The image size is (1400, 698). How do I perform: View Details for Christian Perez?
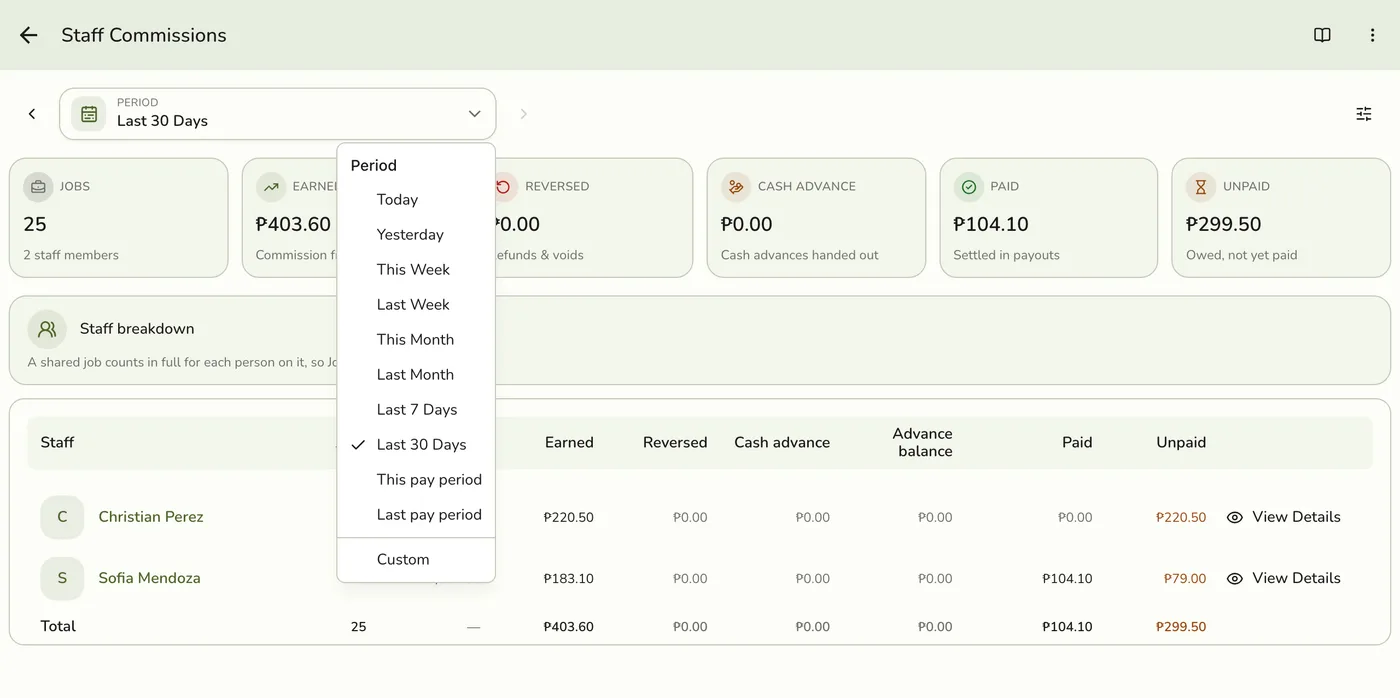point(1284,517)
